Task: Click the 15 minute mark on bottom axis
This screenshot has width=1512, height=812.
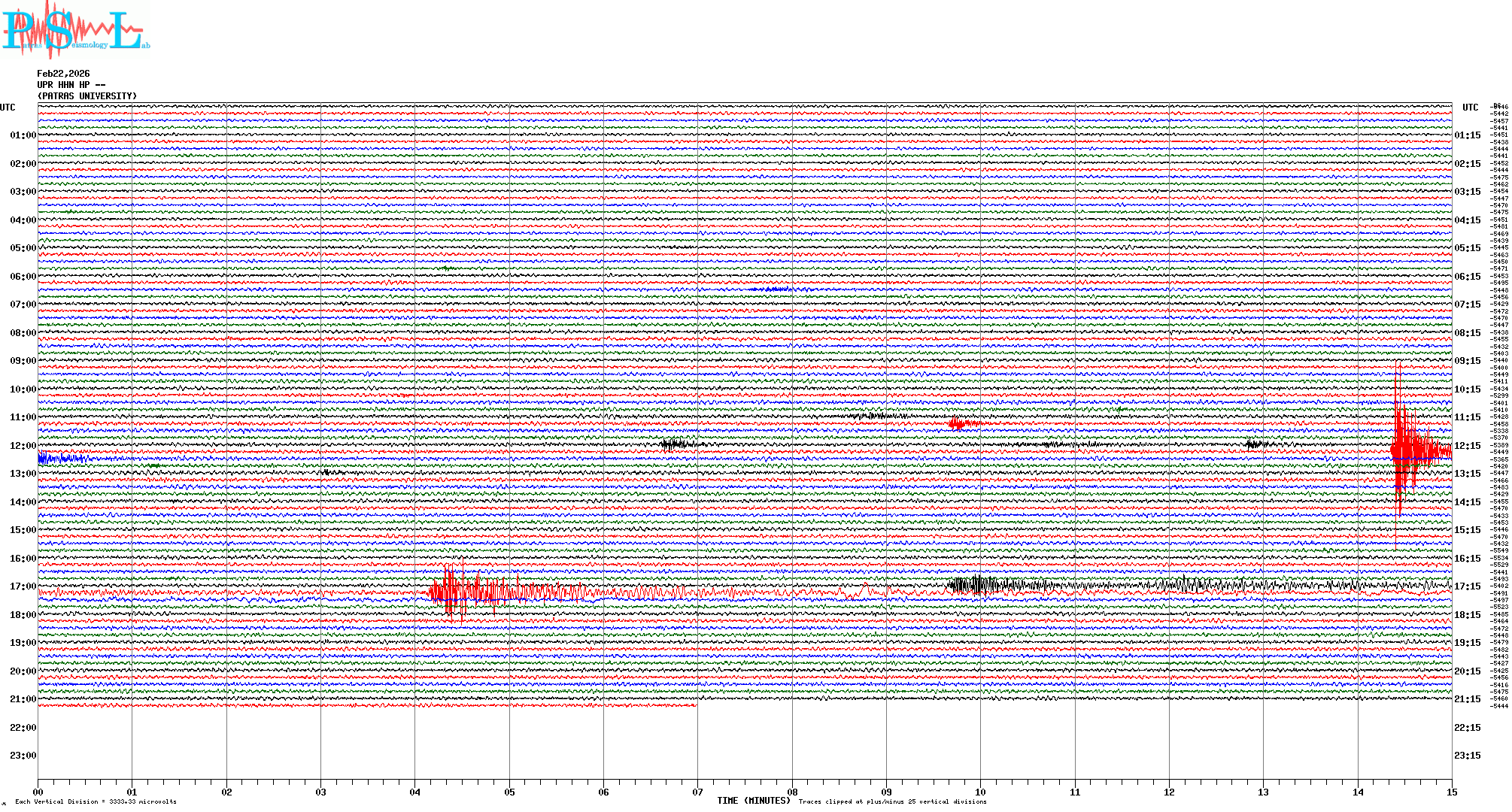Action: pos(1451,792)
